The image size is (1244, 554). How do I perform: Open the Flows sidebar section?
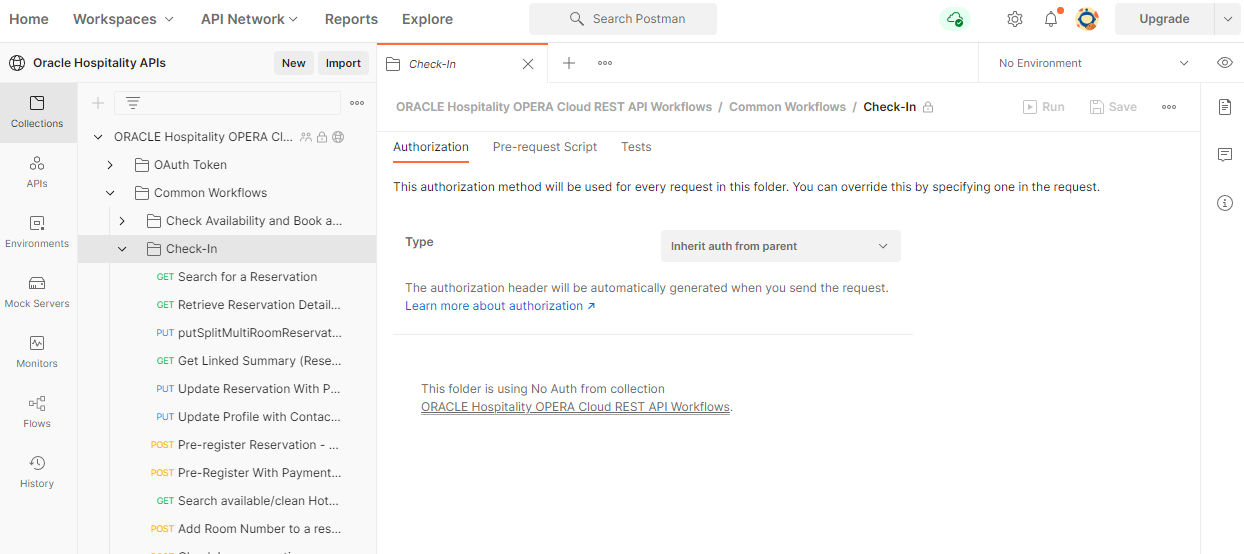(37, 412)
